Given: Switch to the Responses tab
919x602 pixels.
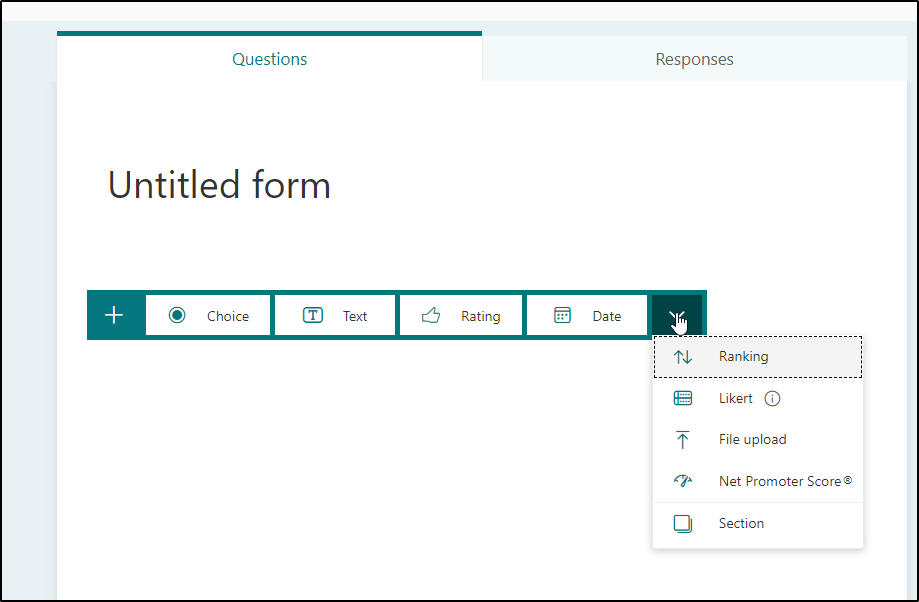Looking at the screenshot, I should coord(693,59).
